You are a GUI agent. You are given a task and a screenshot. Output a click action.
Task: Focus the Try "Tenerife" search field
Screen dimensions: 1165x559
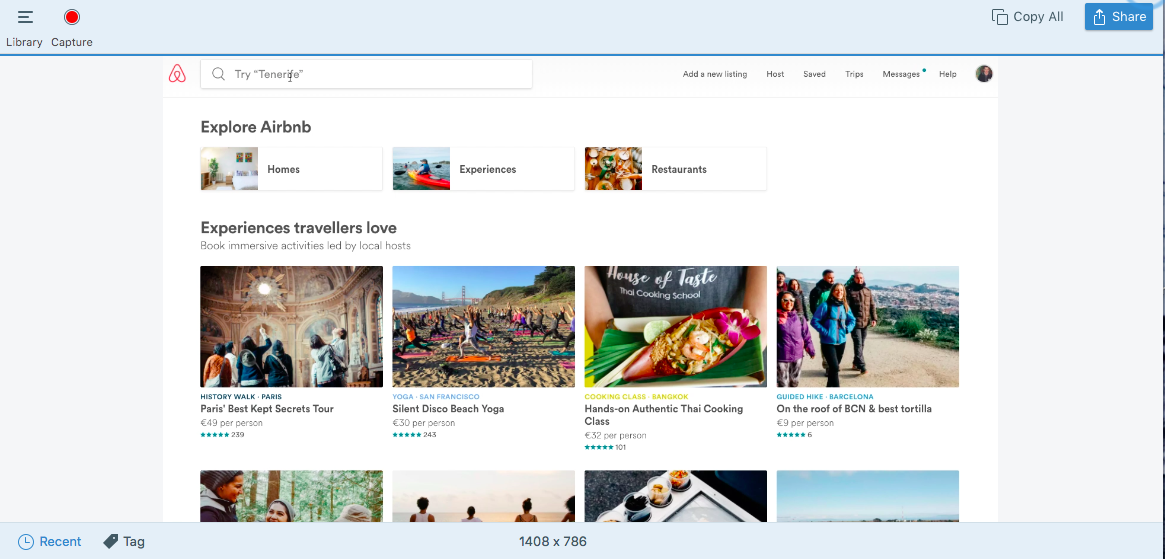coord(366,74)
